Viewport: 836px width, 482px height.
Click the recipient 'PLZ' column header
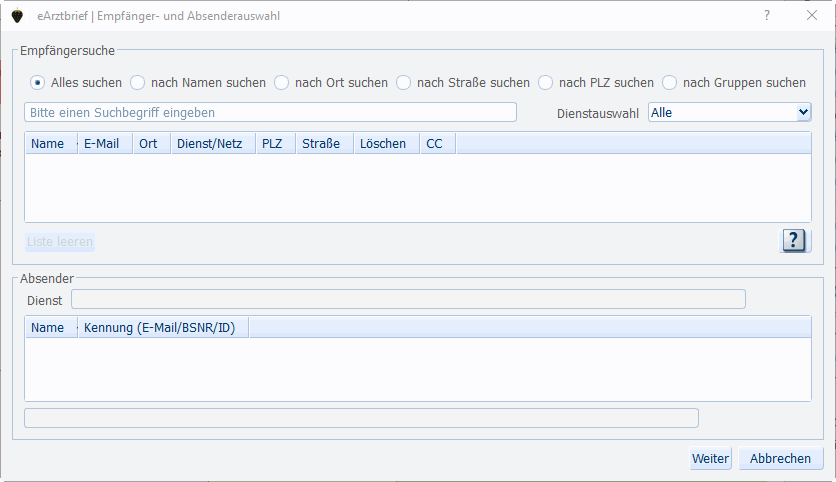click(x=276, y=143)
